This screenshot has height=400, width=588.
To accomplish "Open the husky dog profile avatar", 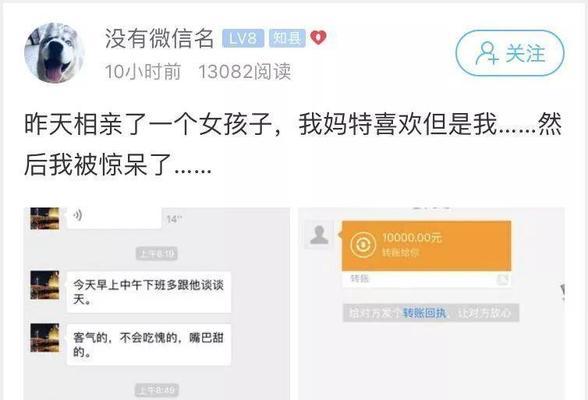I will click(54, 52).
